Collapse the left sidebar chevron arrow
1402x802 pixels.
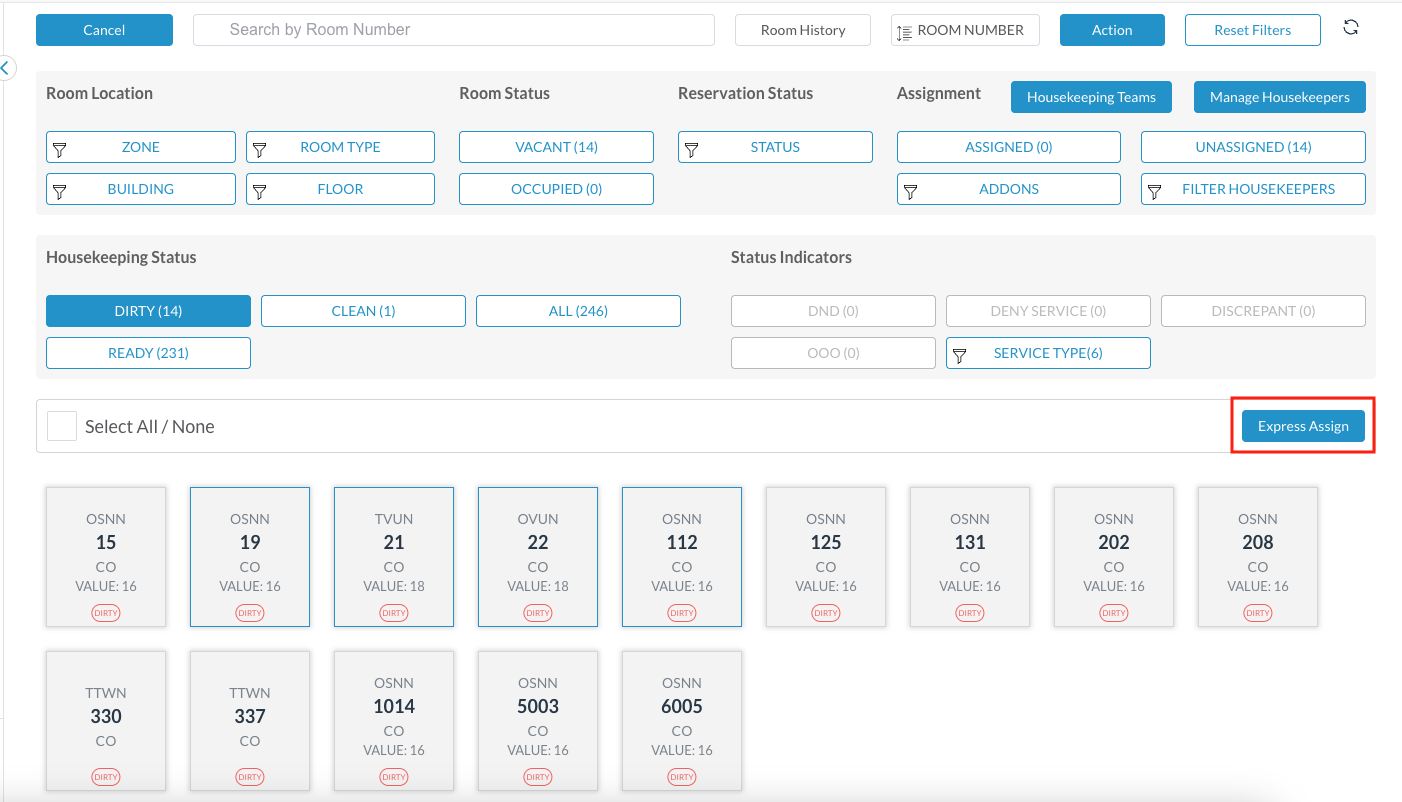coord(5,68)
